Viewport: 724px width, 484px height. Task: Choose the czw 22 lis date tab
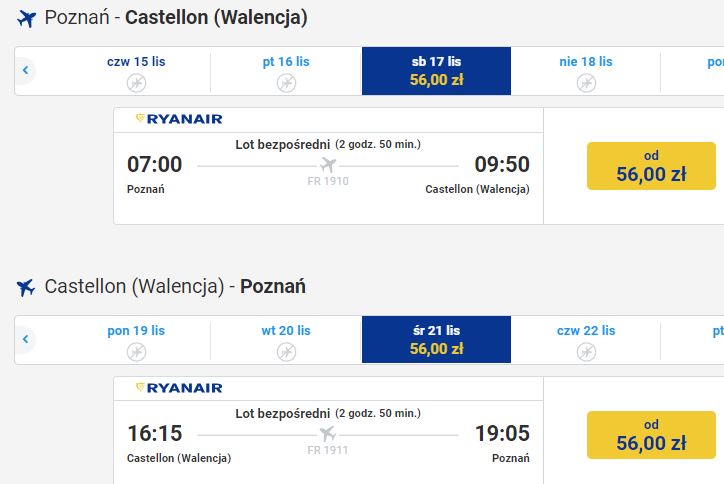(586, 340)
